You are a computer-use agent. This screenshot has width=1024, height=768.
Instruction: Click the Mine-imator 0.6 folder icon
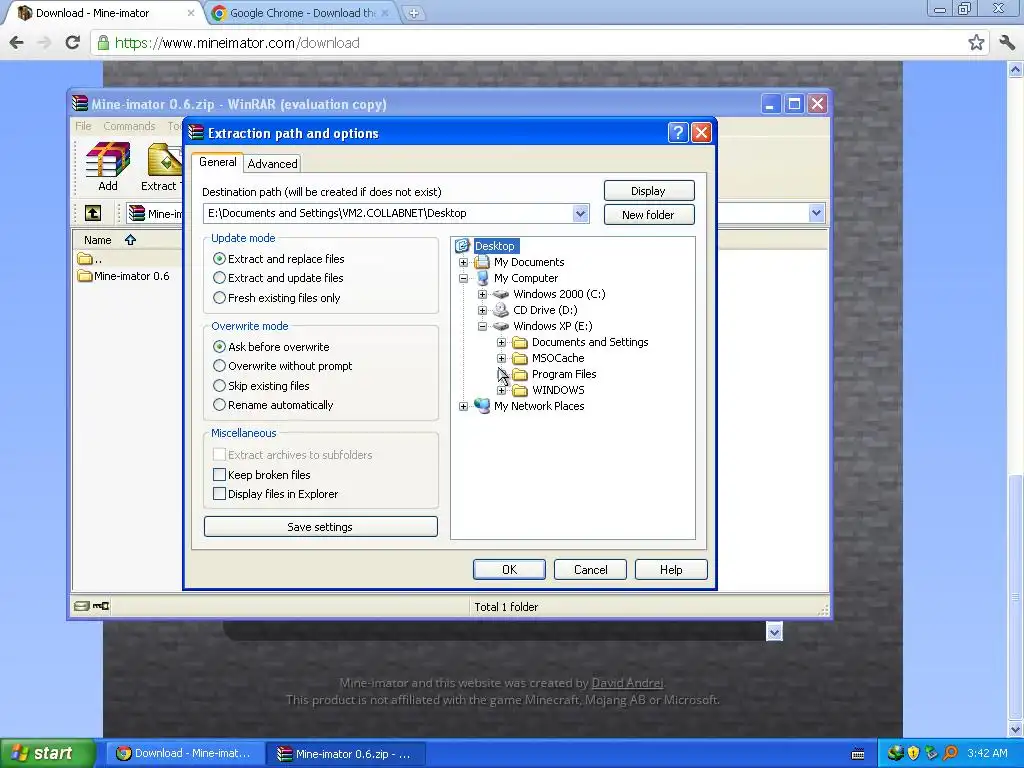(x=85, y=276)
